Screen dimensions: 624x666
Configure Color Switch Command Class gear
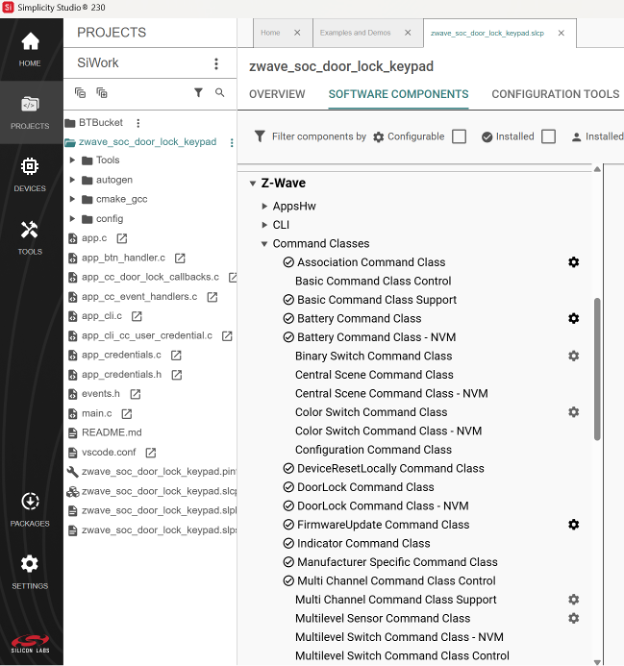coord(573,412)
